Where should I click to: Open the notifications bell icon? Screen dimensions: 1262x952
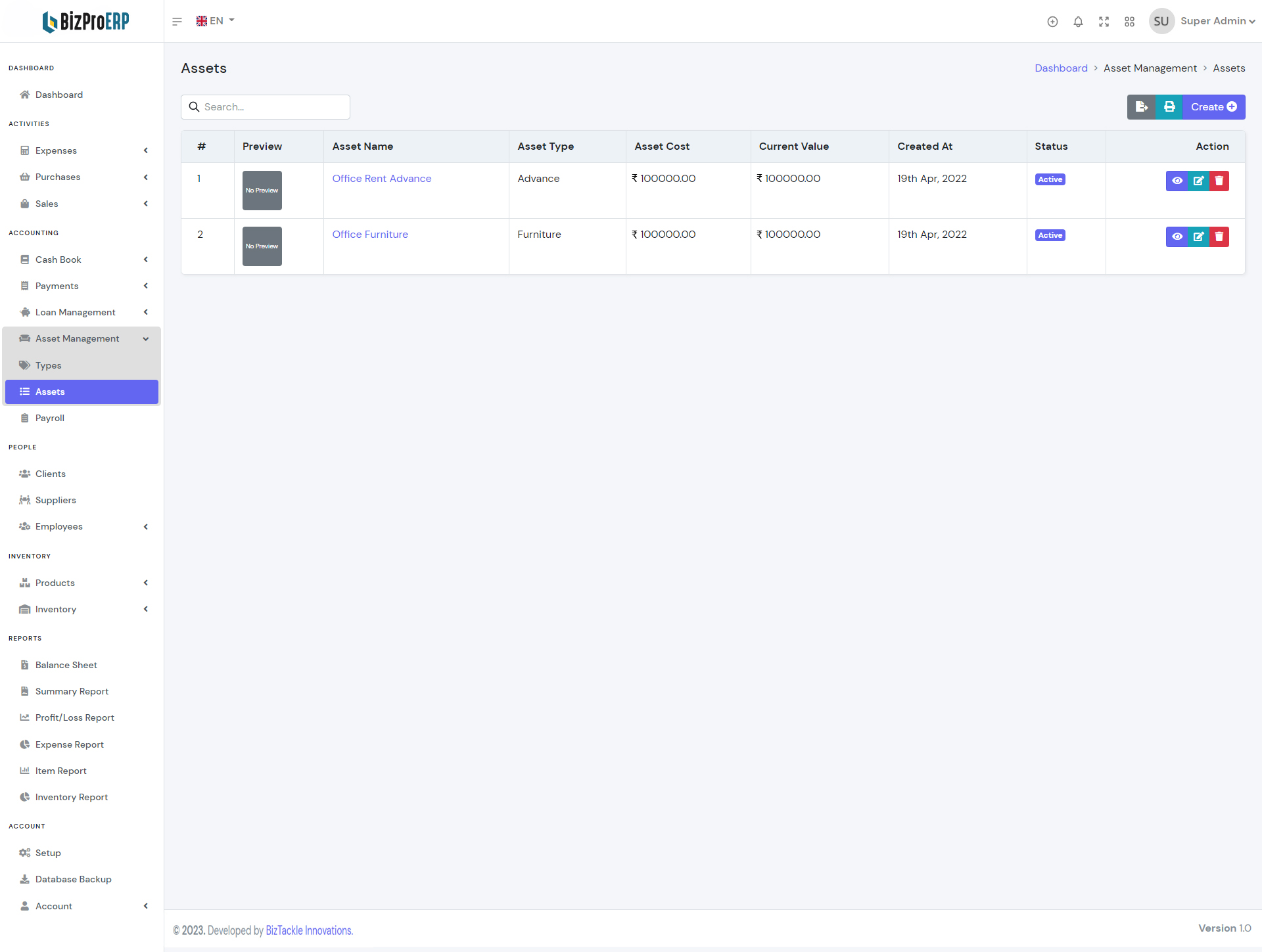pyautogui.click(x=1078, y=22)
